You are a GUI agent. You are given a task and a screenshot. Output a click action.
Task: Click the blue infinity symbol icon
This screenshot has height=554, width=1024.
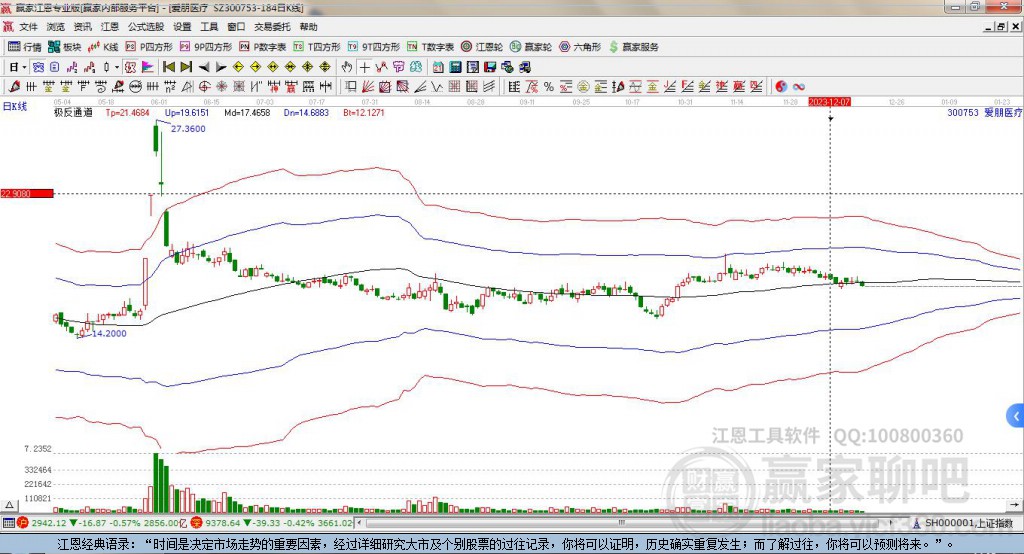pyautogui.click(x=798, y=86)
